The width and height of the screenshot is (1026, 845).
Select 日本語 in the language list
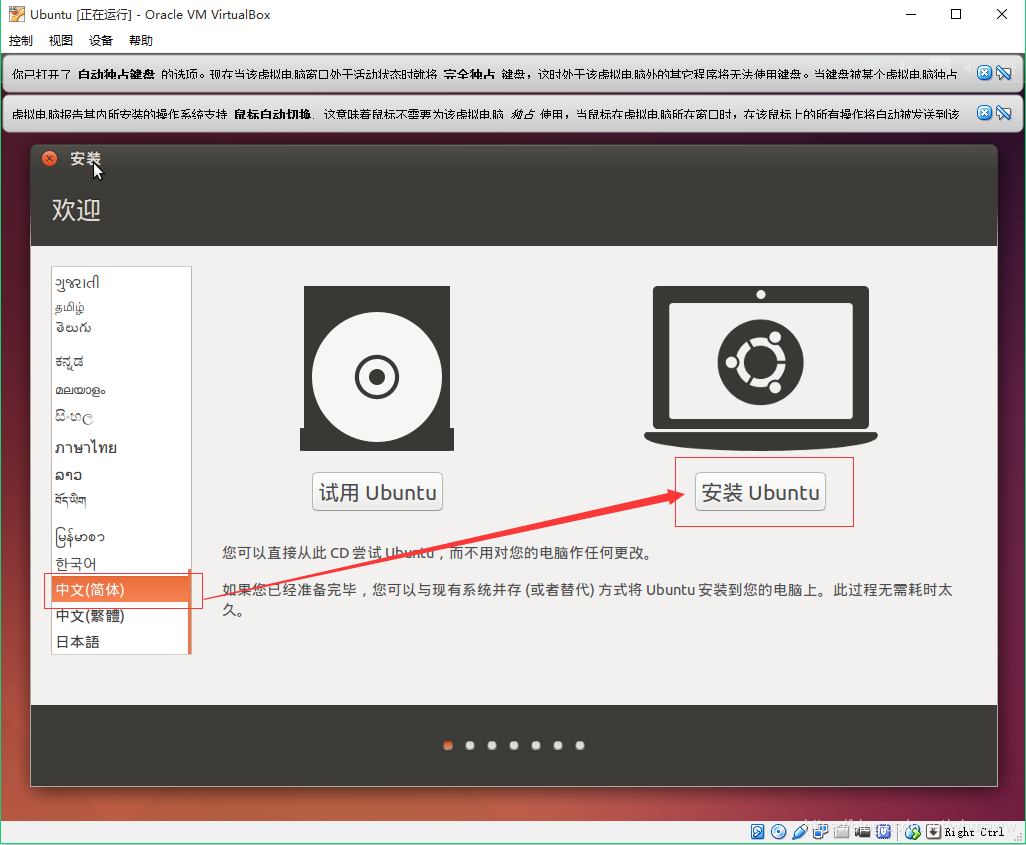click(x=120, y=642)
